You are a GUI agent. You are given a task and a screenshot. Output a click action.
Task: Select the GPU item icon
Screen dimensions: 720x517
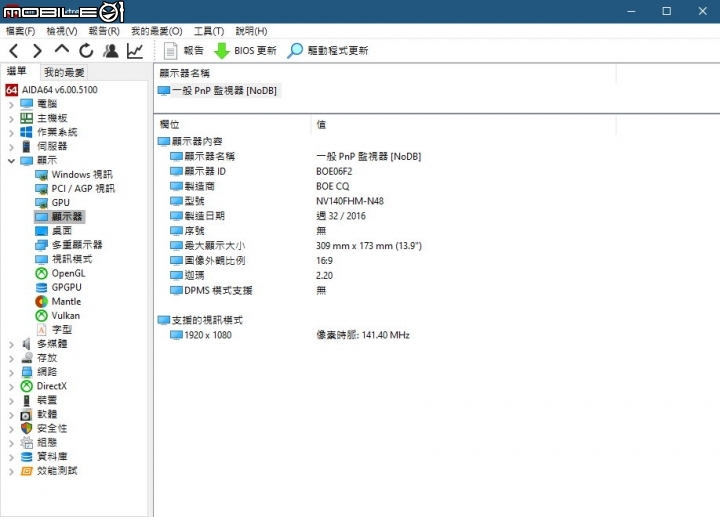pos(41,203)
